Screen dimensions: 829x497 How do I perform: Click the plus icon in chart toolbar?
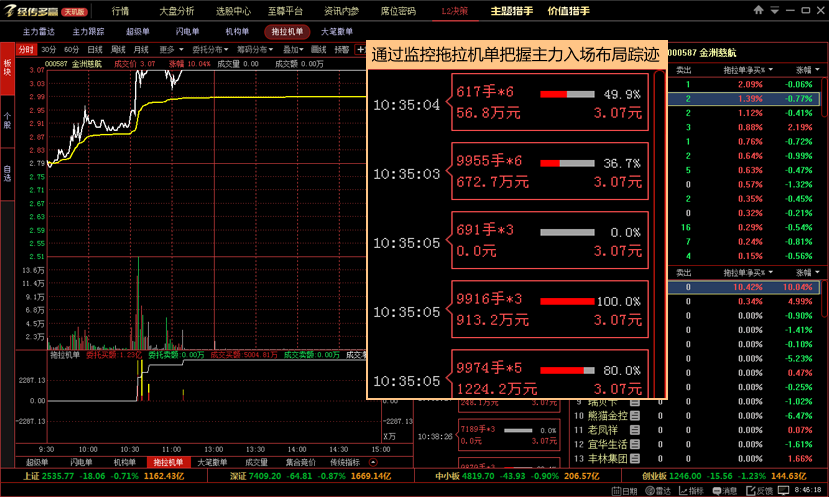tap(360, 49)
